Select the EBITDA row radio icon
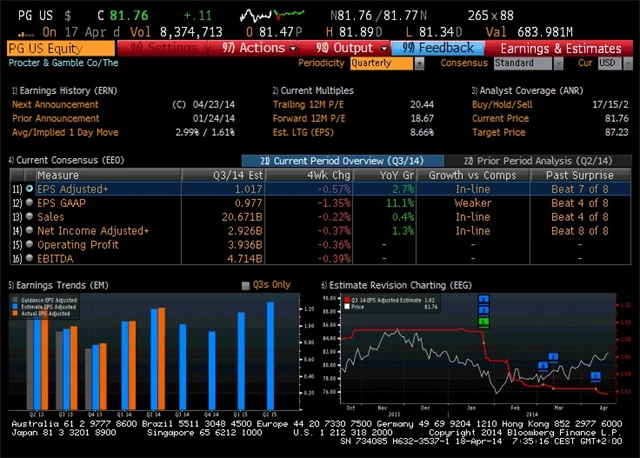The image size is (640, 458). (29, 258)
